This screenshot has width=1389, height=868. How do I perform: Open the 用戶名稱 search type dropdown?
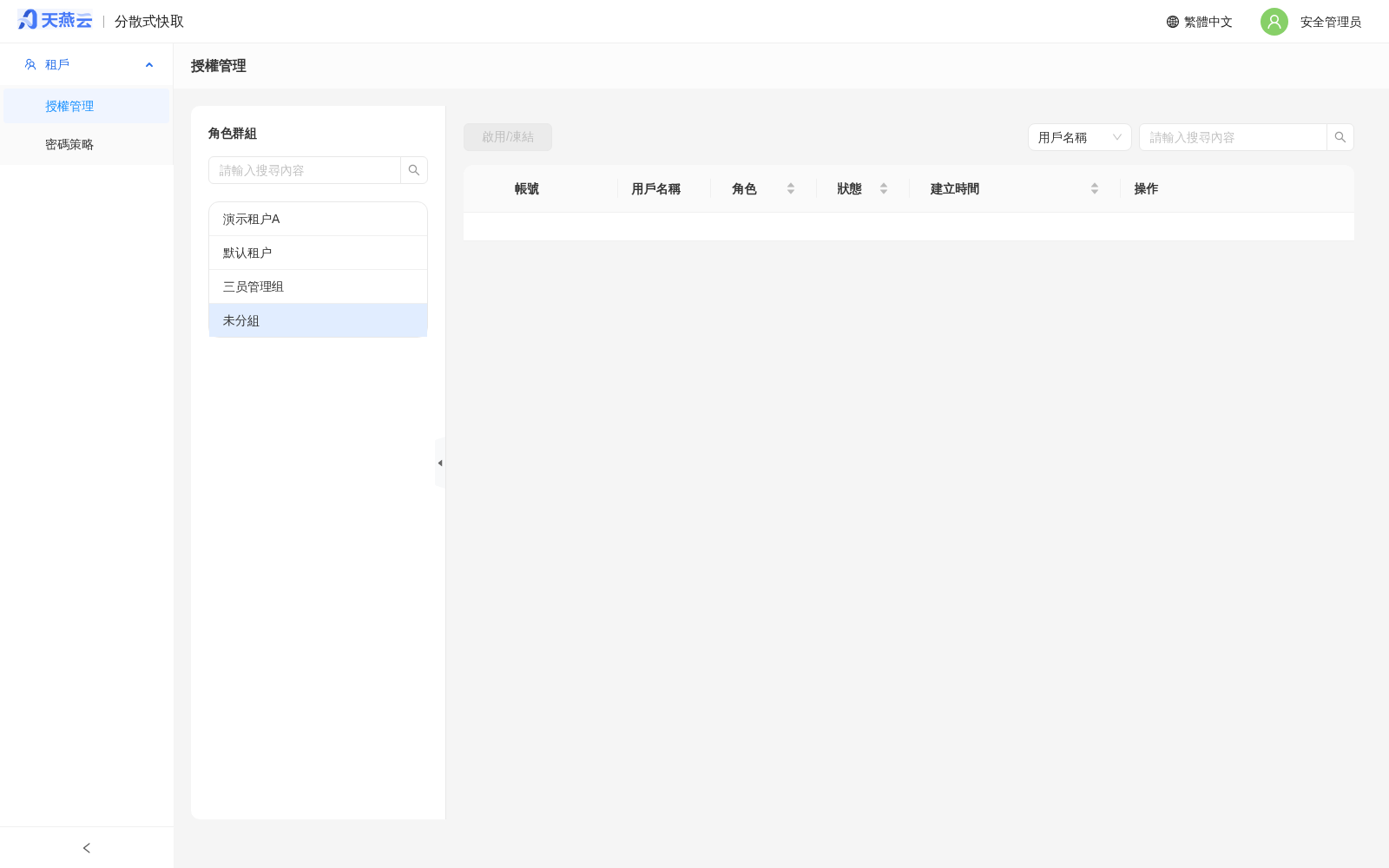[x=1079, y=137]
